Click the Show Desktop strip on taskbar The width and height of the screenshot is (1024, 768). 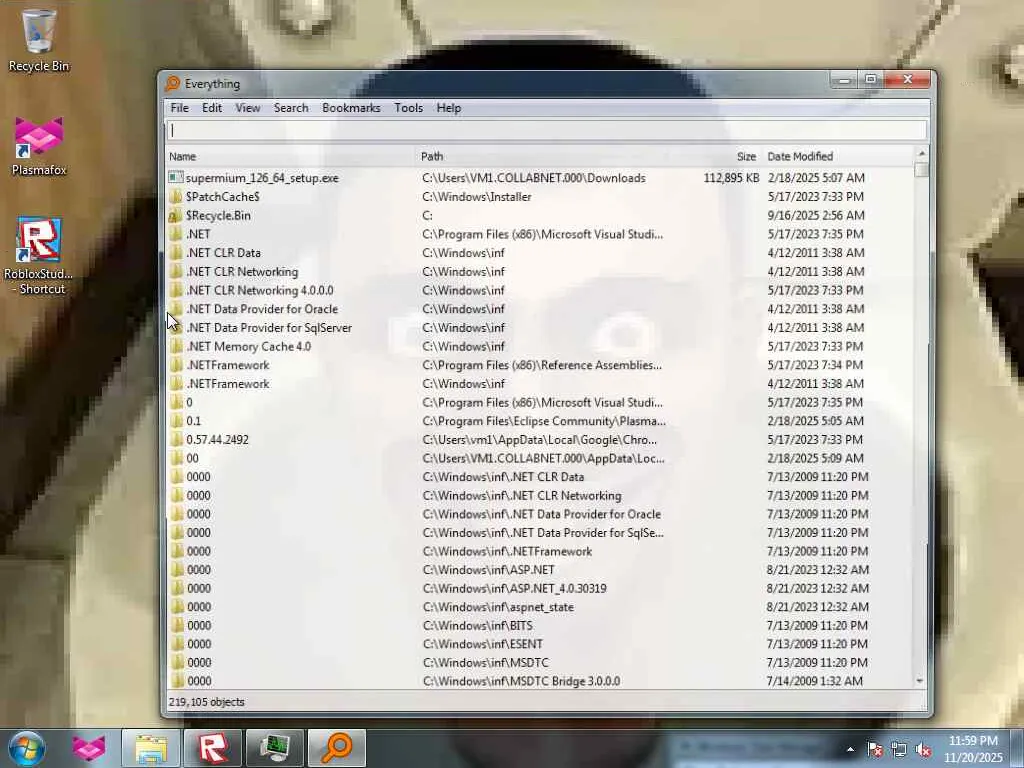pos(1019,748)
